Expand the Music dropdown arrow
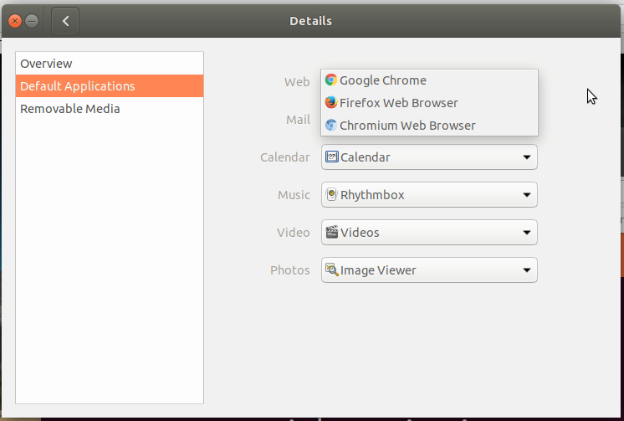This screenshot has width=624, height=421. point(526,195)
